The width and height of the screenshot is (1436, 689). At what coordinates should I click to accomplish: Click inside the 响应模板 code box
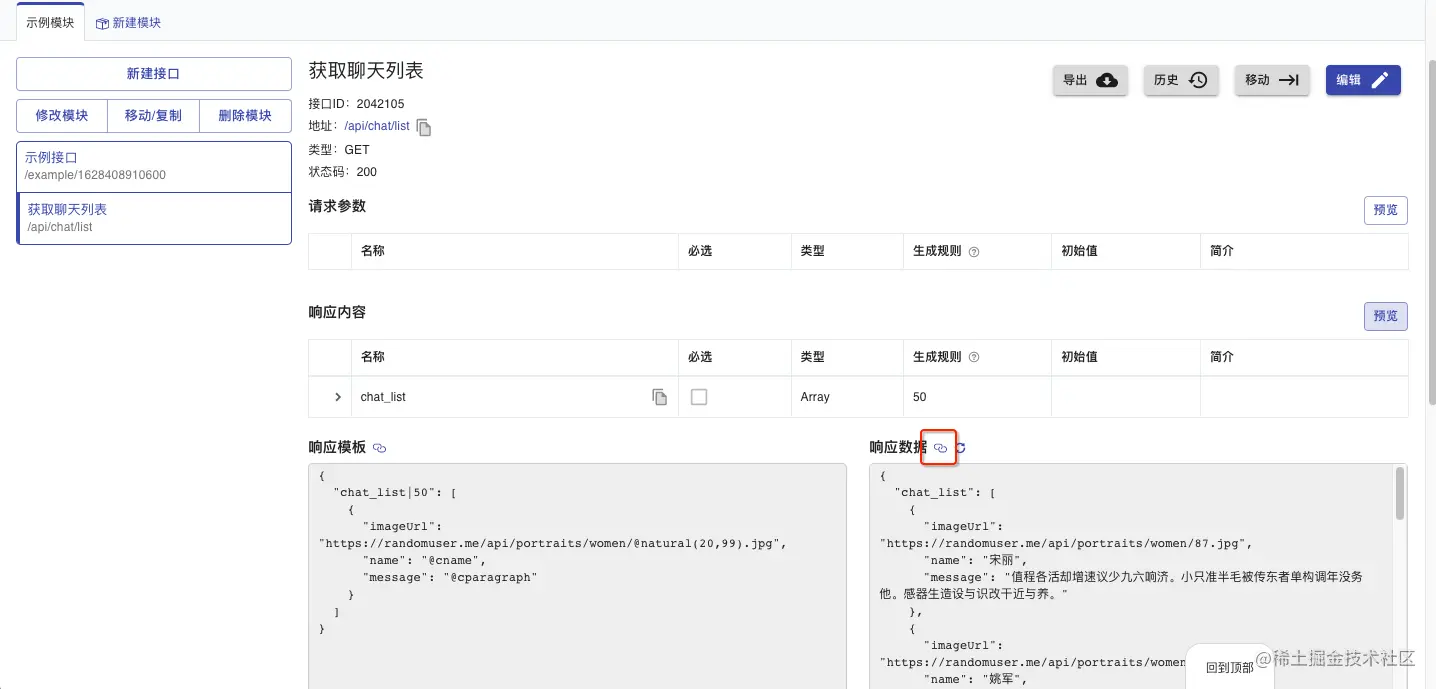coord(577,575)
